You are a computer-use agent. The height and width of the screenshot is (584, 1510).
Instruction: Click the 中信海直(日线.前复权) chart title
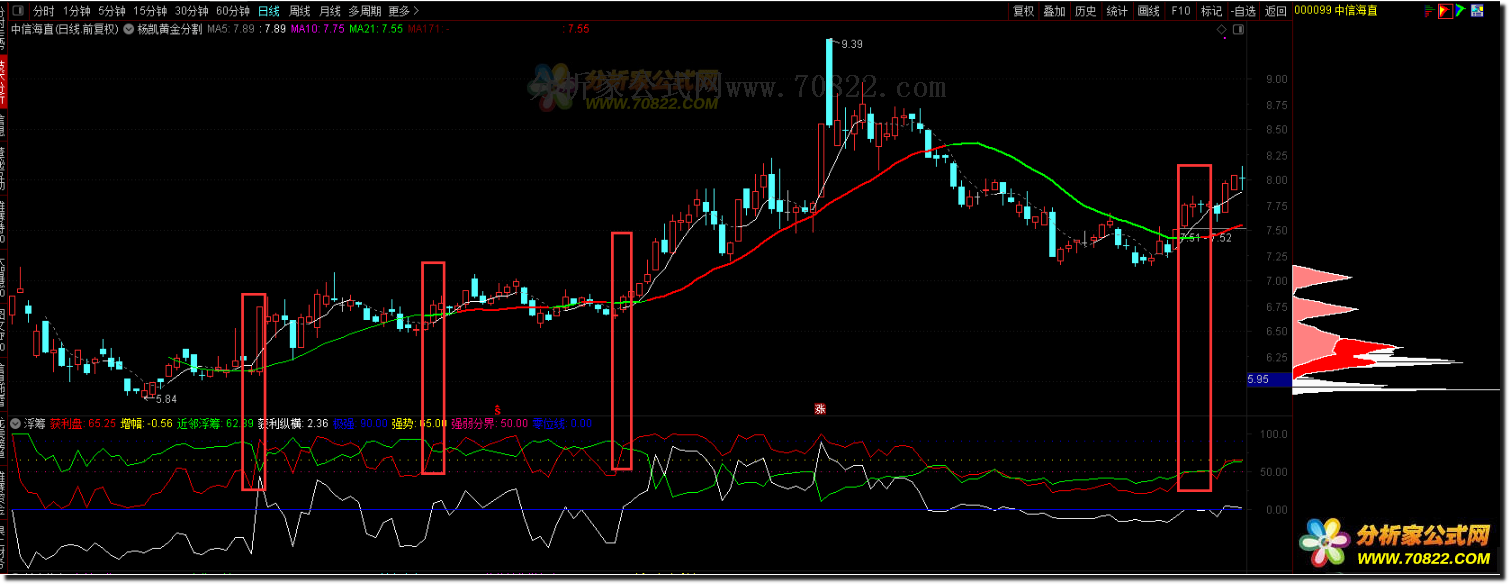point(66,30)
